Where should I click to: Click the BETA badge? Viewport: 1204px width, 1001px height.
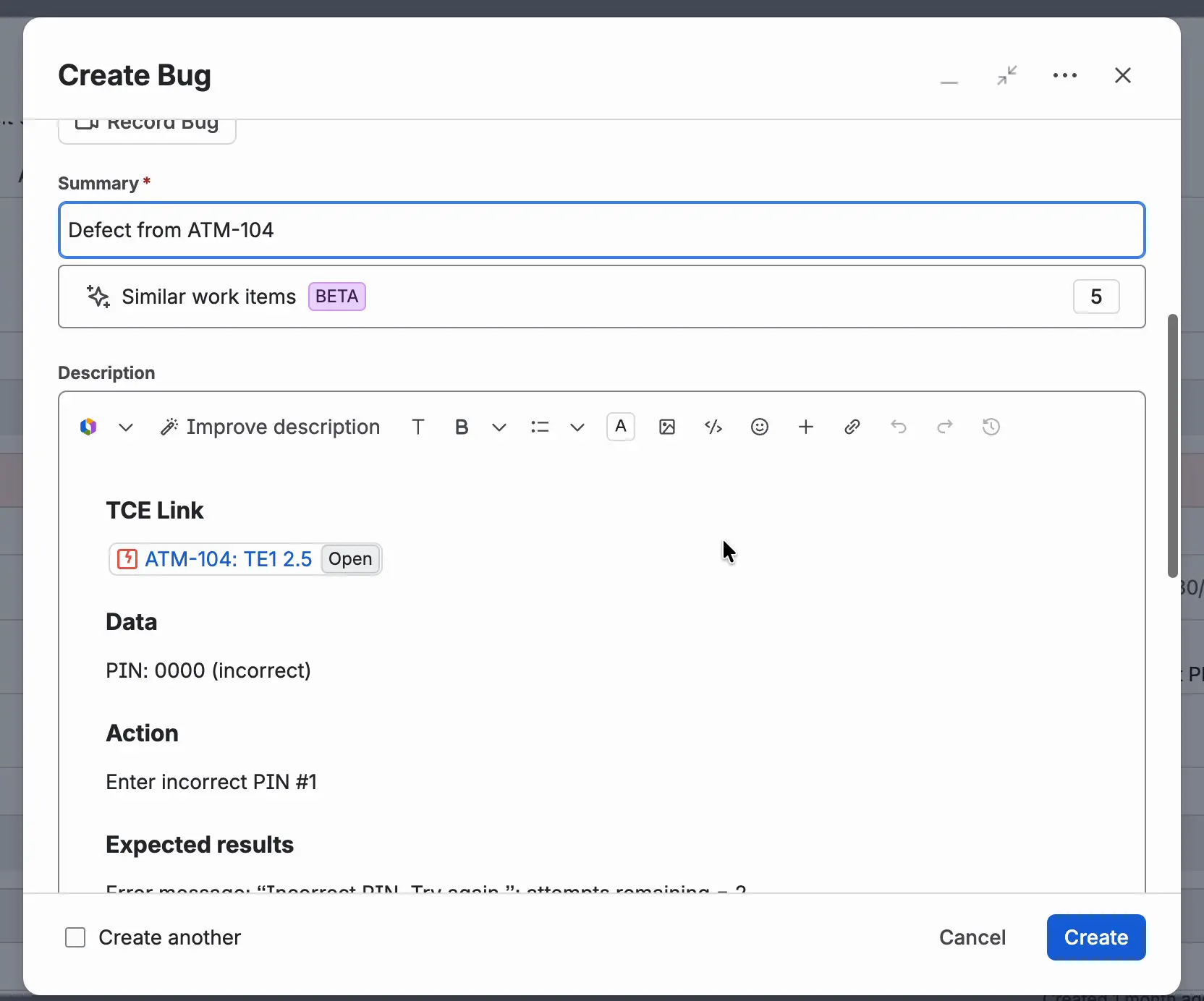coord(337,297)
